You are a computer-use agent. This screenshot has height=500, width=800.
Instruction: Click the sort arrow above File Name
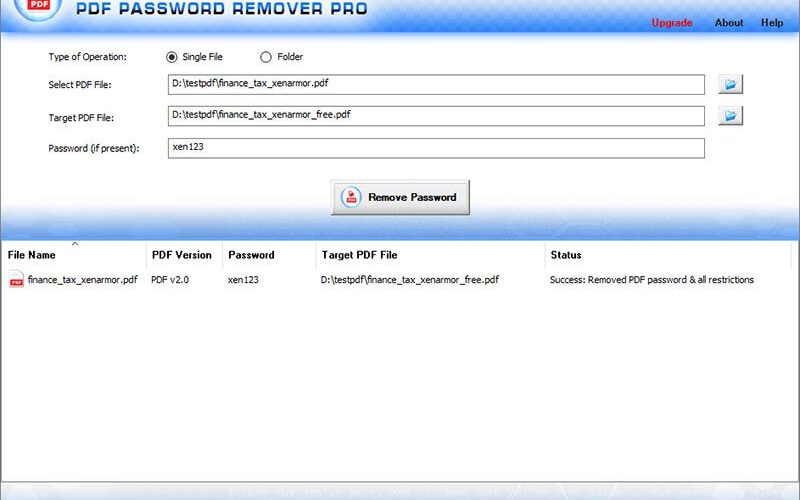(75, 244)
